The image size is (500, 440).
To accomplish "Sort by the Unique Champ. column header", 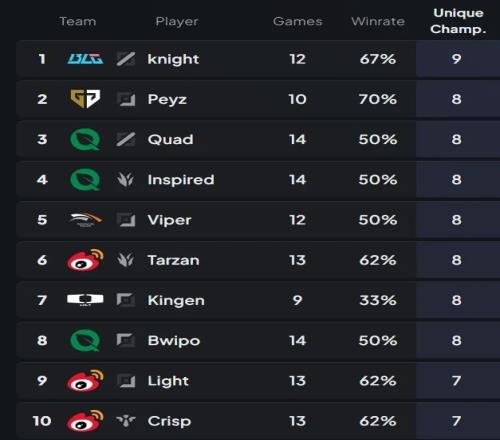I will 458,21.
